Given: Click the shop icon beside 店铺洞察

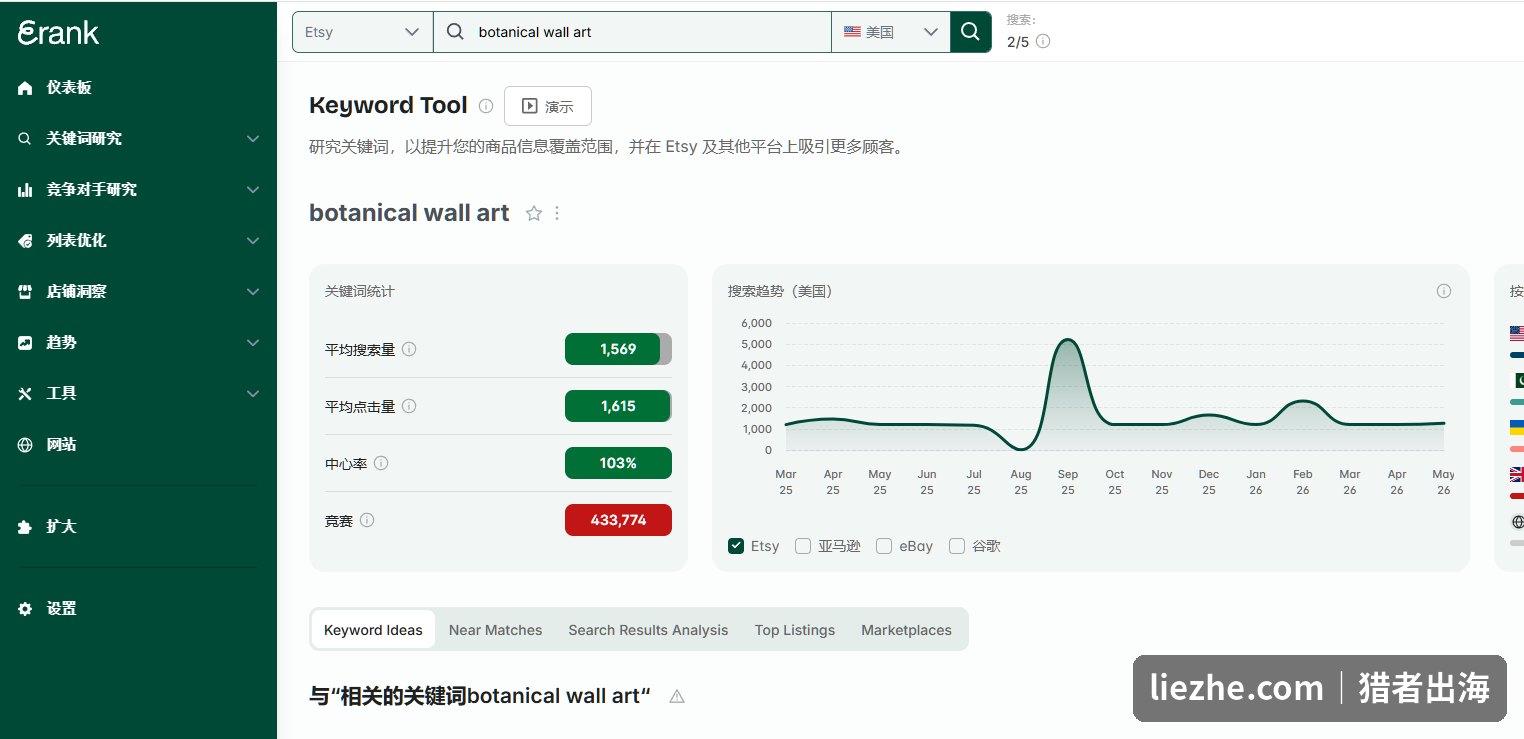Looking at the screenshot, I should (x=25, y=292).
